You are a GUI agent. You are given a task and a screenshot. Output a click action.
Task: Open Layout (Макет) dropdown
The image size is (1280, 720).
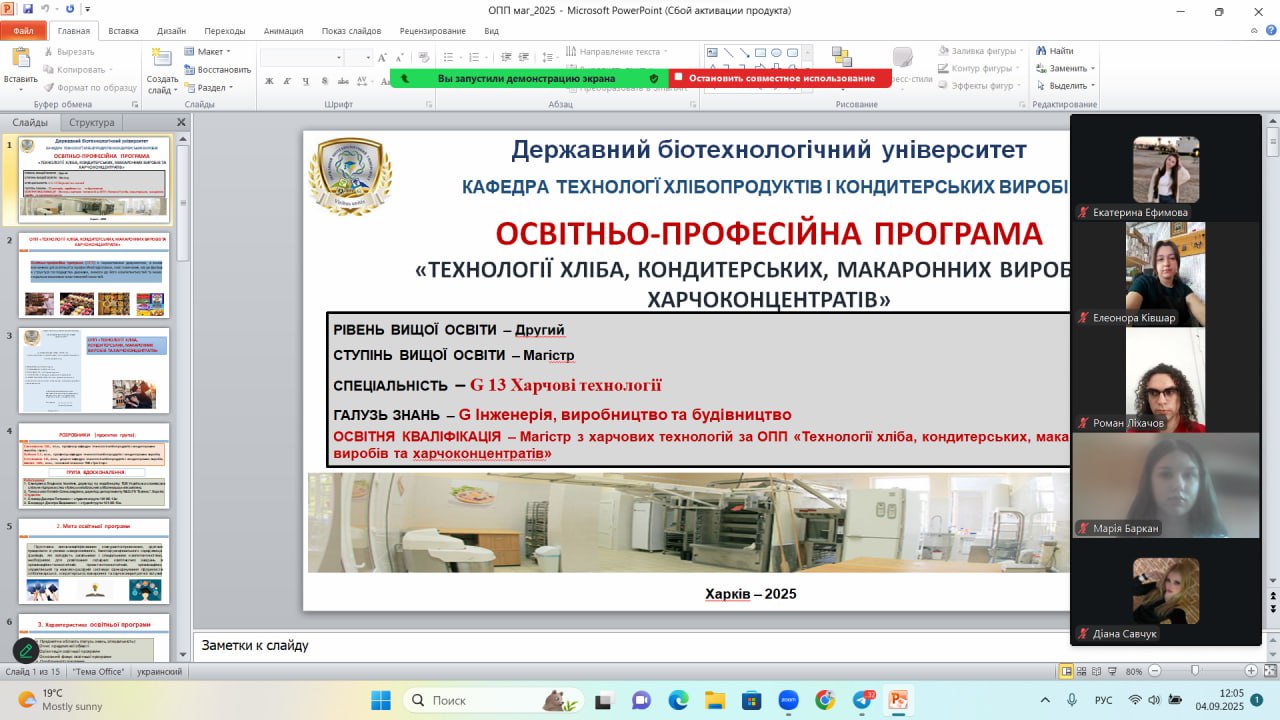click(207, 52)
